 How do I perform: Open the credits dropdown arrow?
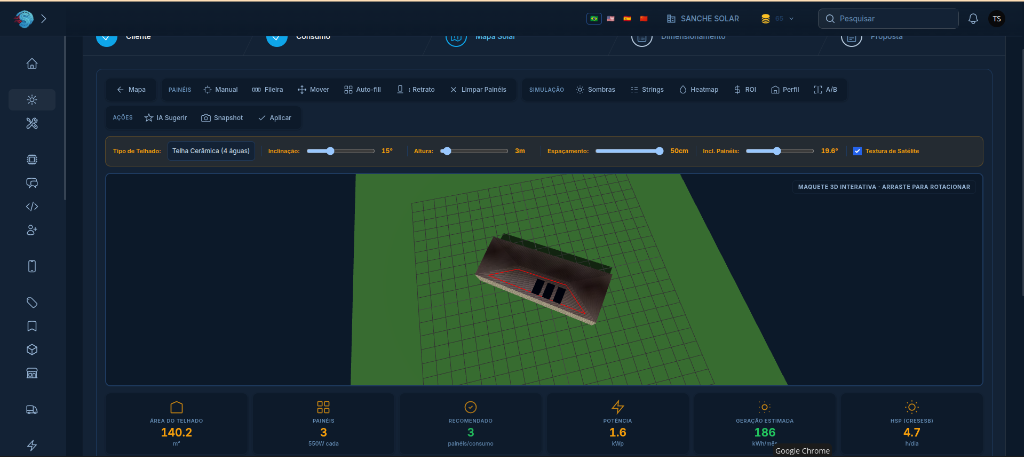click(792, 19)
